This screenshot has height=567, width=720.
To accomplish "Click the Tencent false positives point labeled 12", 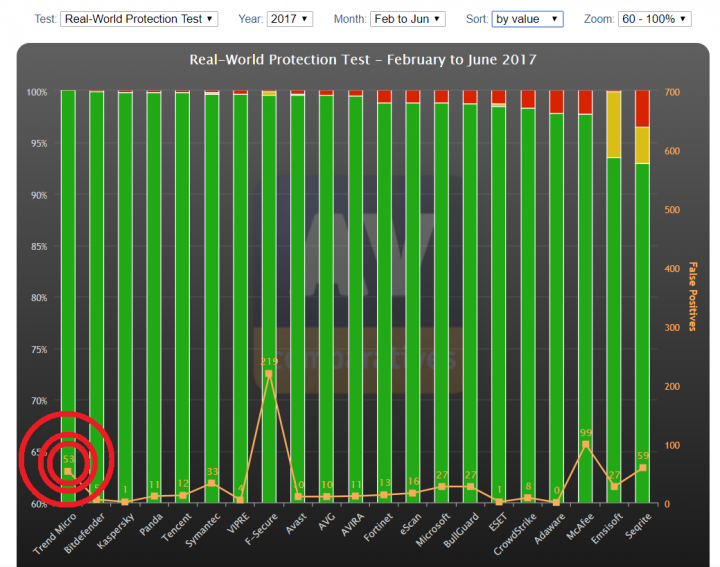I will click(183, 495).
